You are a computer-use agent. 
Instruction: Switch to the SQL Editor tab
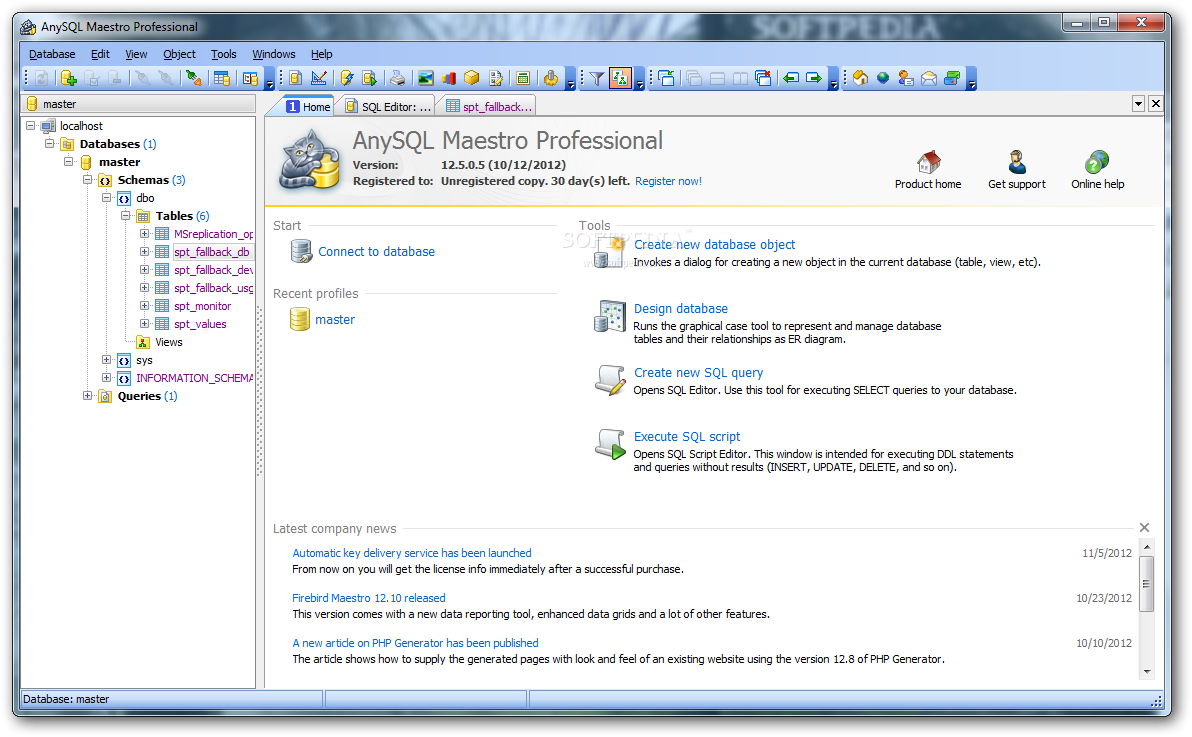388,106
